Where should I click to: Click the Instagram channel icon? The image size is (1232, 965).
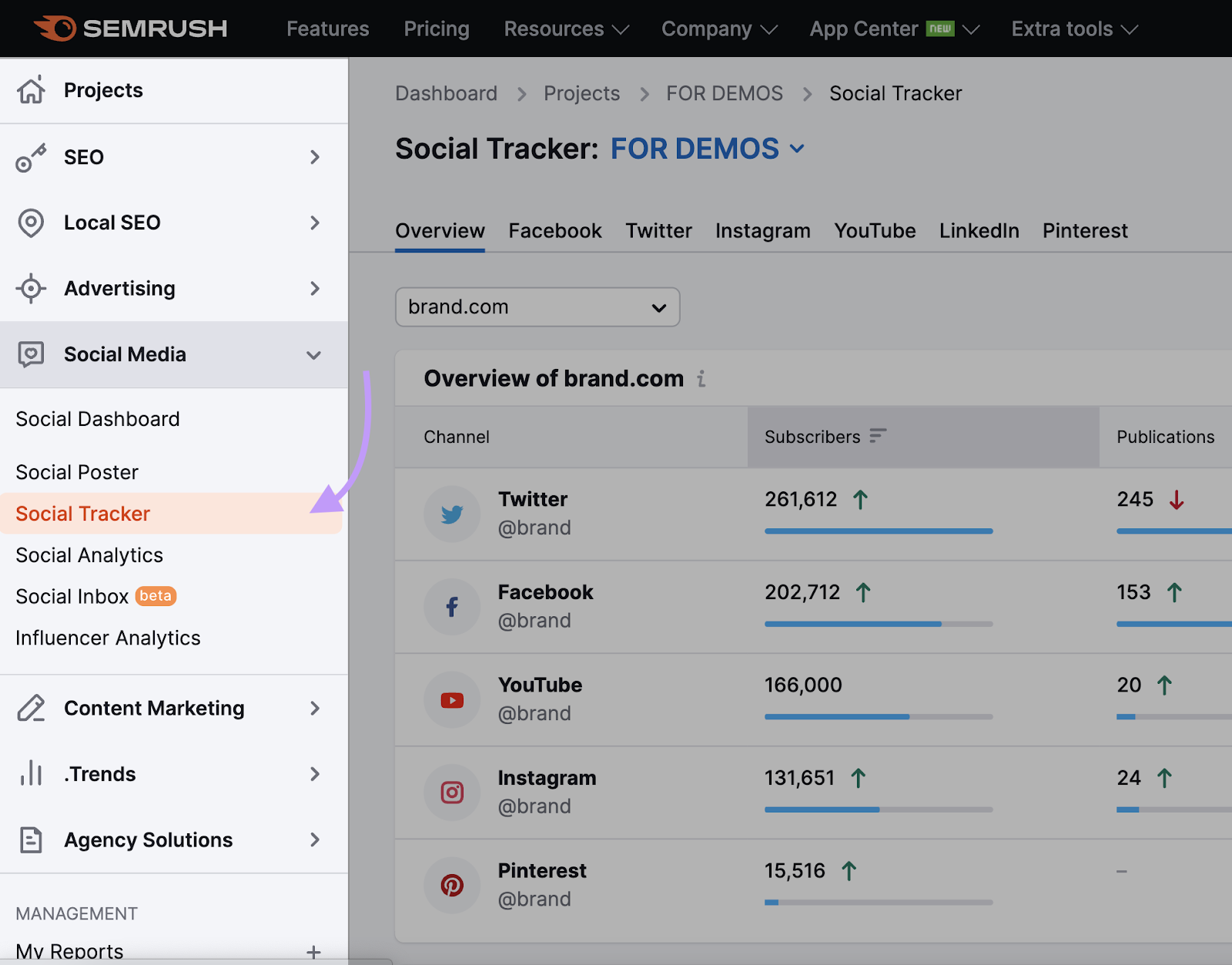click(x=452, y=792)
